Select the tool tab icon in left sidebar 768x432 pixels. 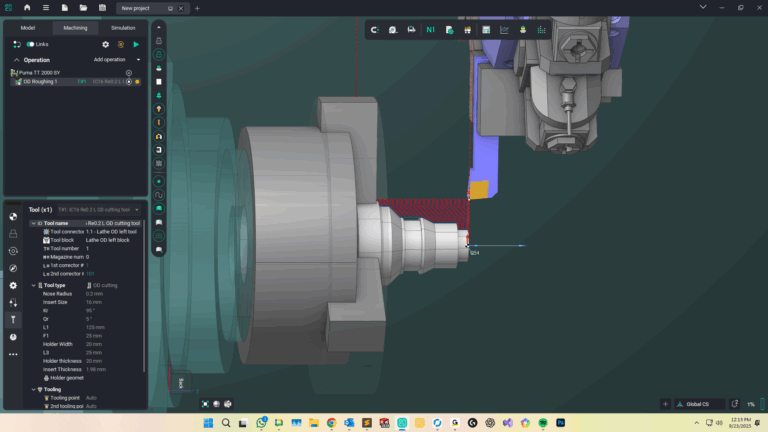(x=13, y=320)
